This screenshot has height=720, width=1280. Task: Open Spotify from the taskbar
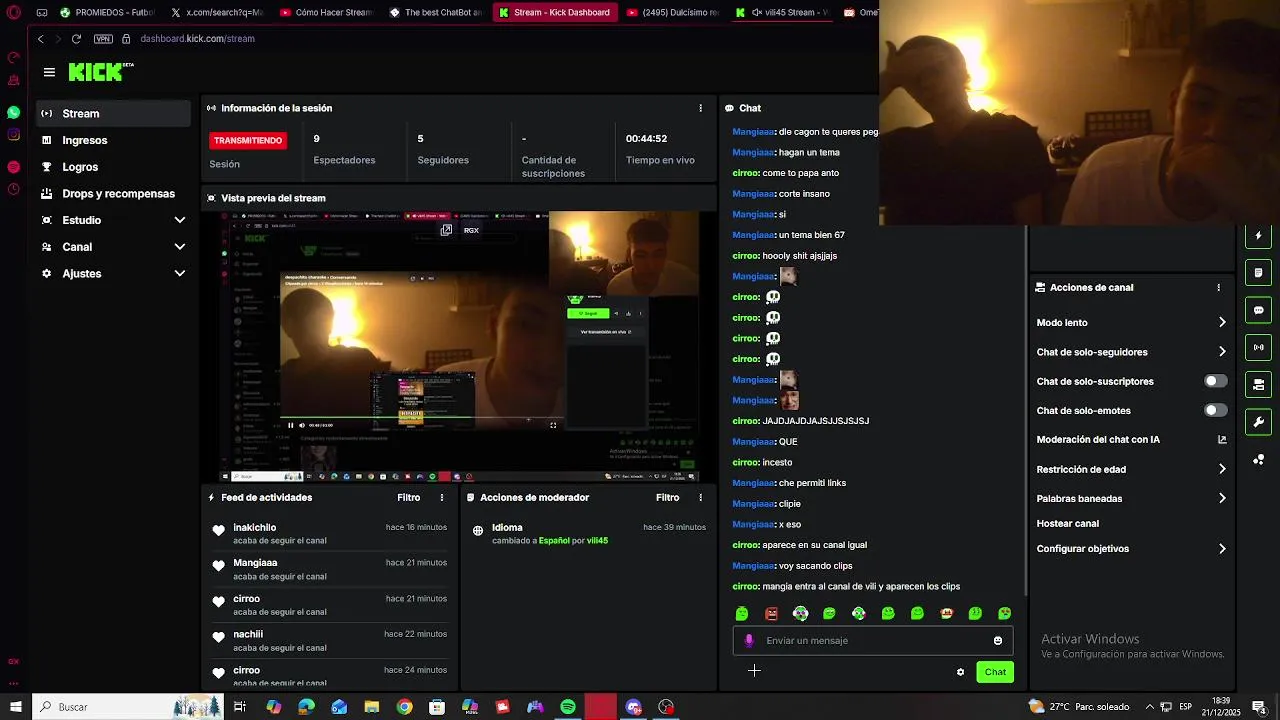pos(568,707)
